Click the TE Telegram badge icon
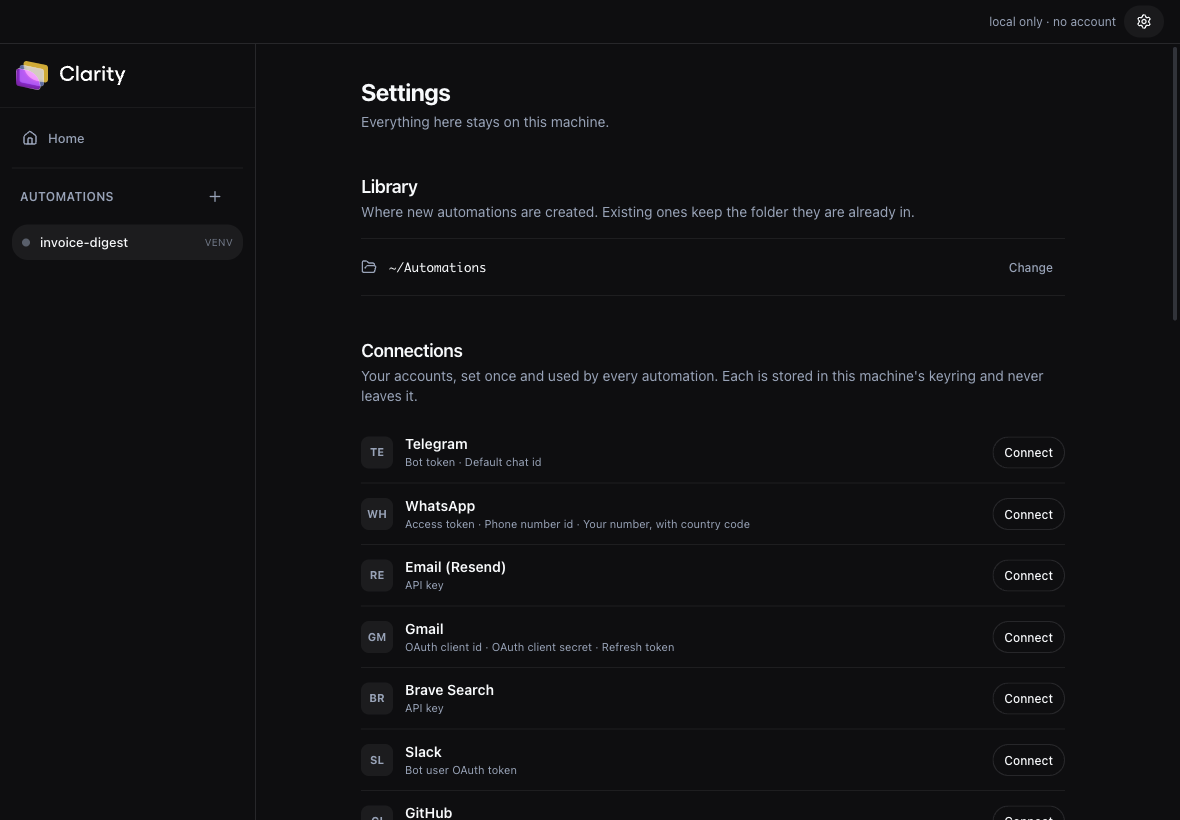This screenshot has height=820, width=1180. [x=377, y=452]
